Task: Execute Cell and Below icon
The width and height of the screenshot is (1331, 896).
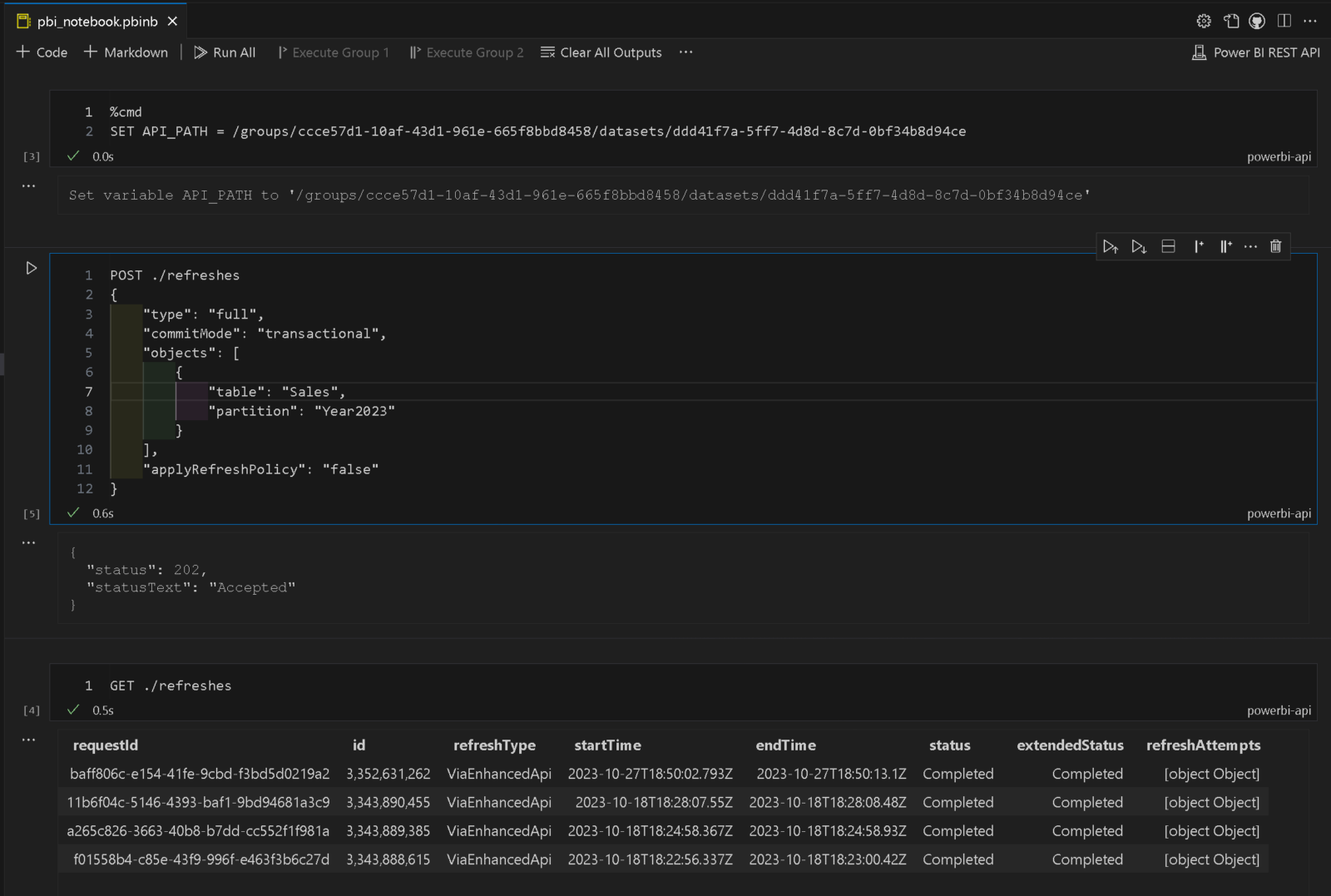Action: point(1139,246)
